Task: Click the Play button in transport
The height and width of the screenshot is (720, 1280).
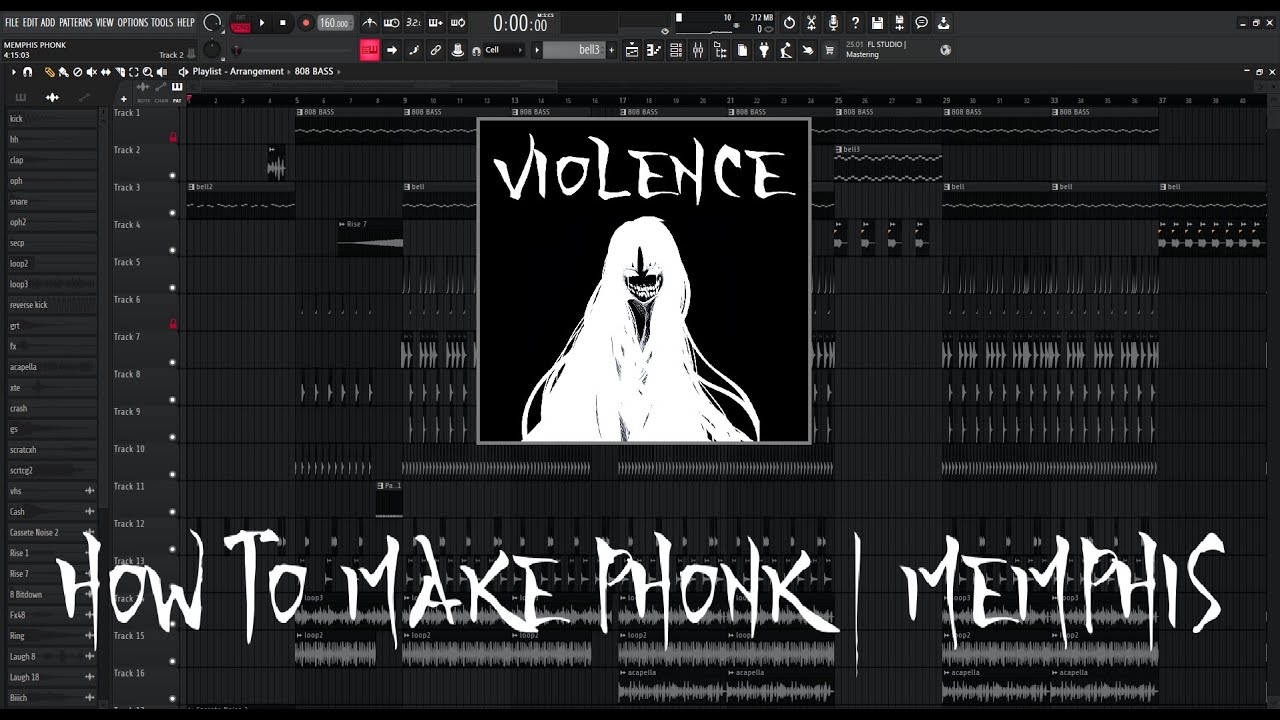Action: click(x=262, y=23)
